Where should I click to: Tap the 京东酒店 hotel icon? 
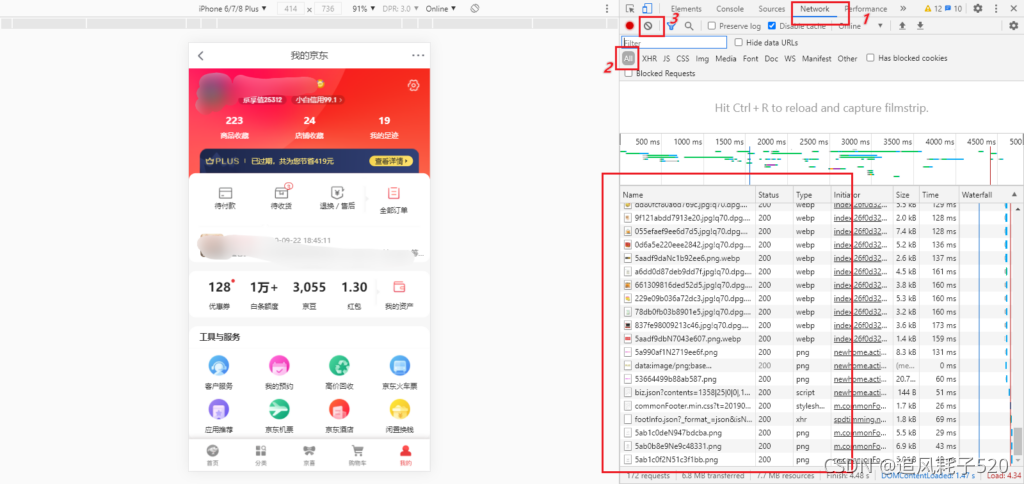click(339, 410)
